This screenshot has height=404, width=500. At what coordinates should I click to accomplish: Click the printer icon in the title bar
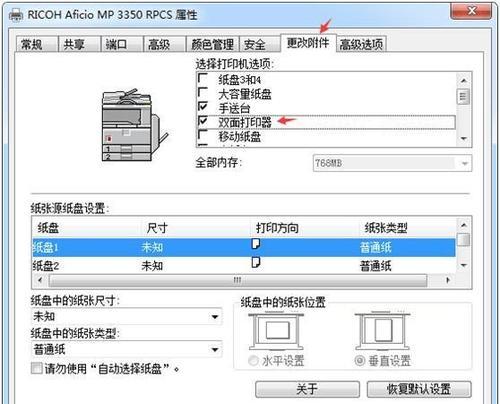click(x=16, y=15)
